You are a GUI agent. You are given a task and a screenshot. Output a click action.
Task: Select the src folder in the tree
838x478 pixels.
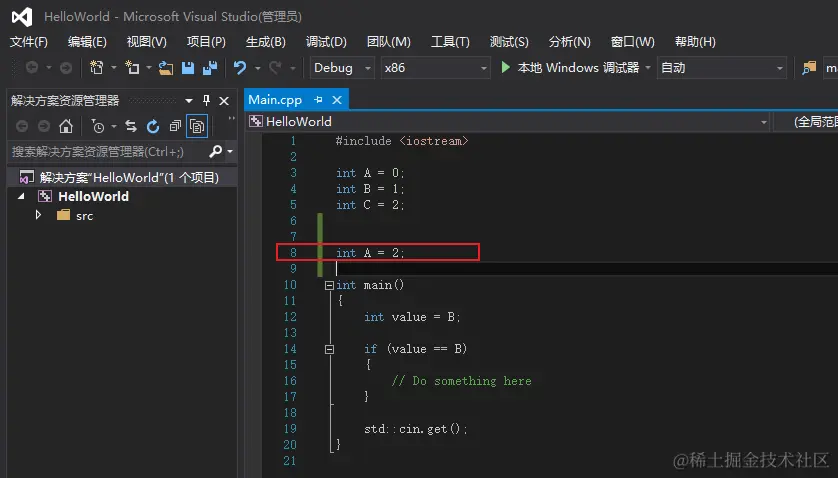[84, 216]
